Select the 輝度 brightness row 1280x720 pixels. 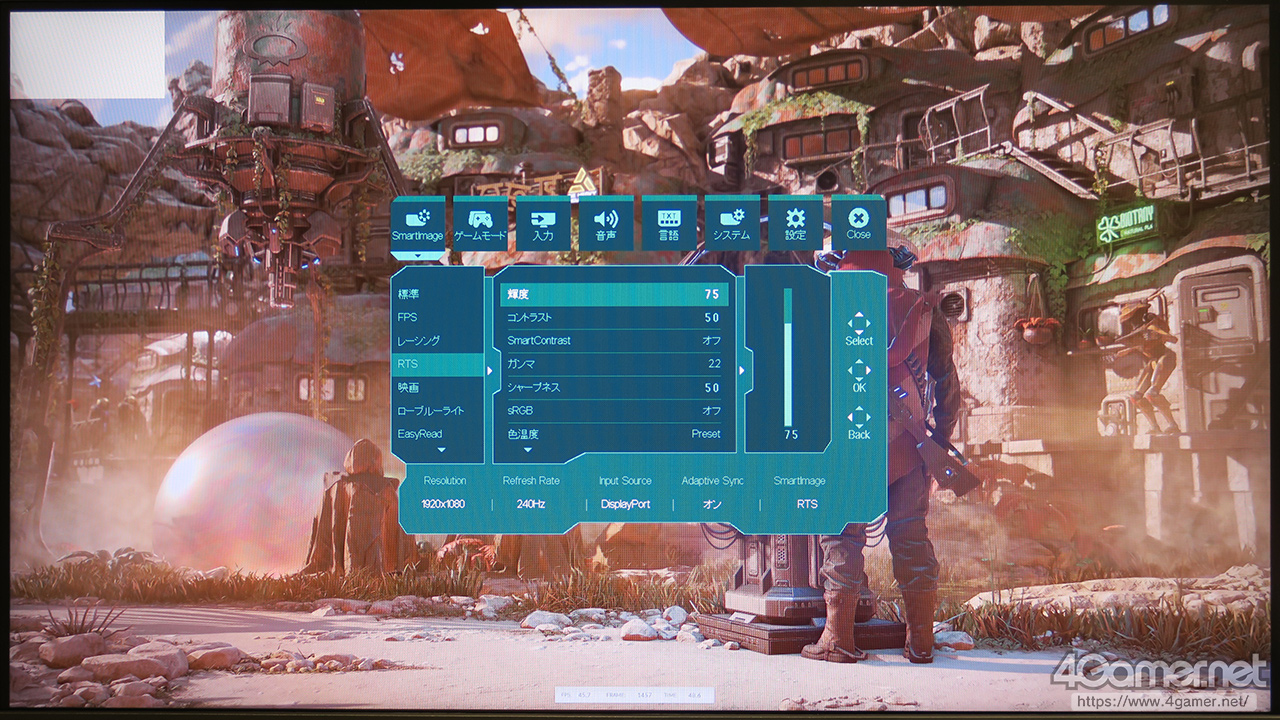click(x=614, y=294)
